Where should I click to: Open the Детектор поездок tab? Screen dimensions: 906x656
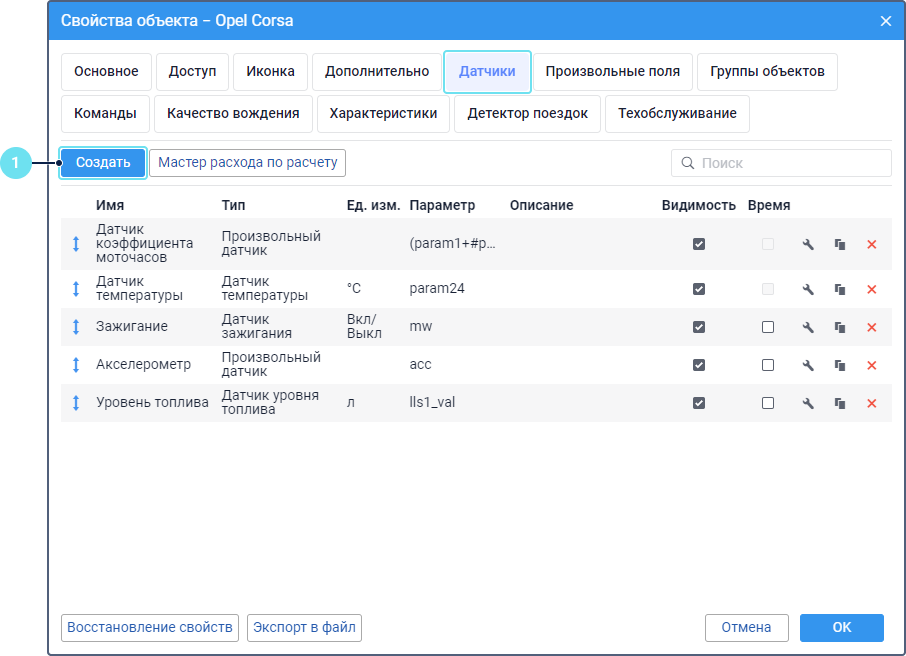527,114
